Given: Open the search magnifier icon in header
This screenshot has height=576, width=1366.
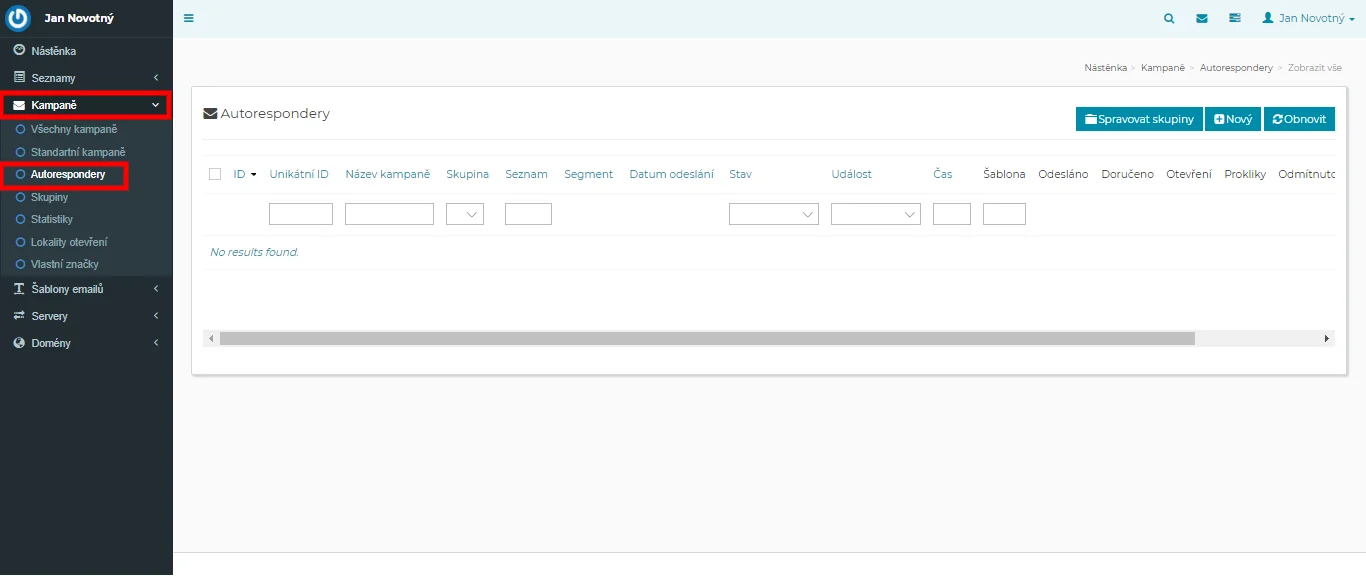Looking at the screenshot, I should pos(1169,18).
